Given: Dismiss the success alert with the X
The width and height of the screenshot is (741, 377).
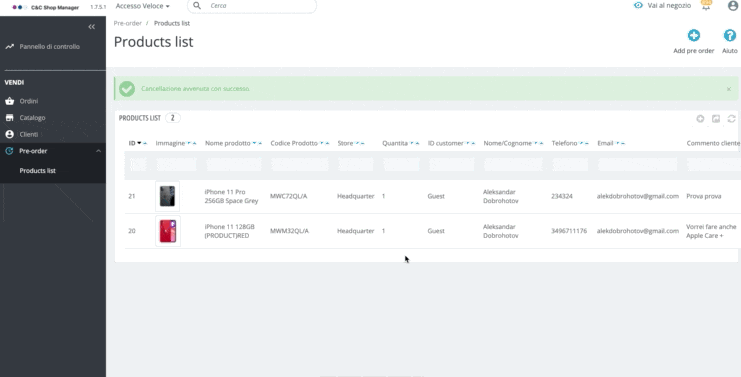Looking at the screenshot, I should point(729,89).
